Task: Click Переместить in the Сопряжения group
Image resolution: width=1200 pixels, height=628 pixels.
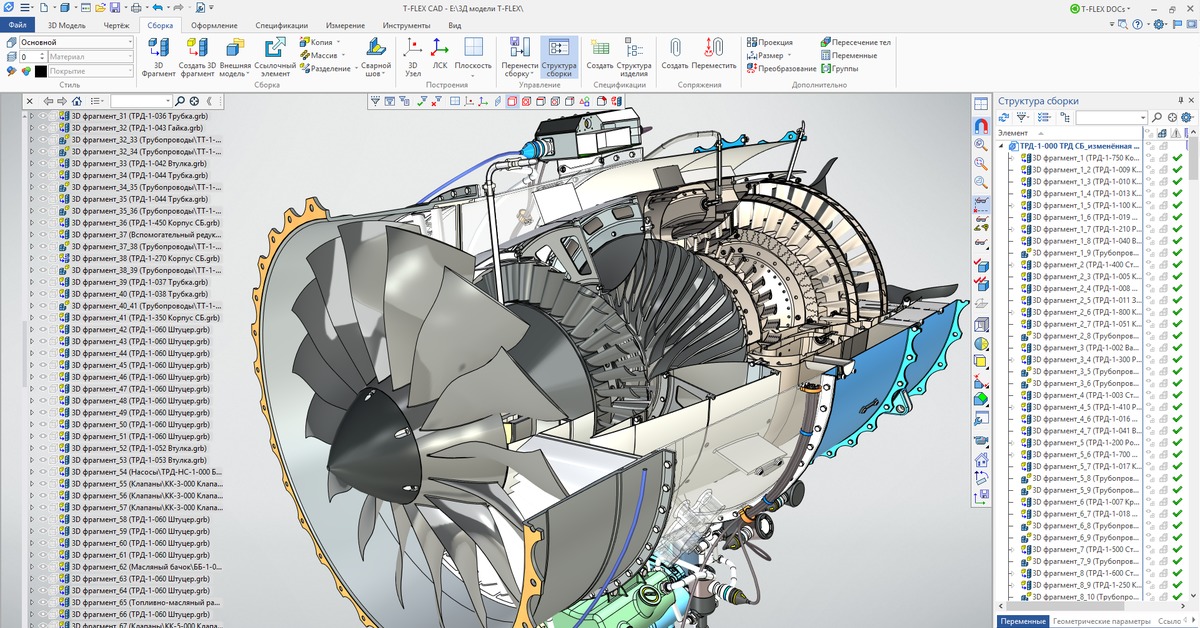Action: pos(714,49)
